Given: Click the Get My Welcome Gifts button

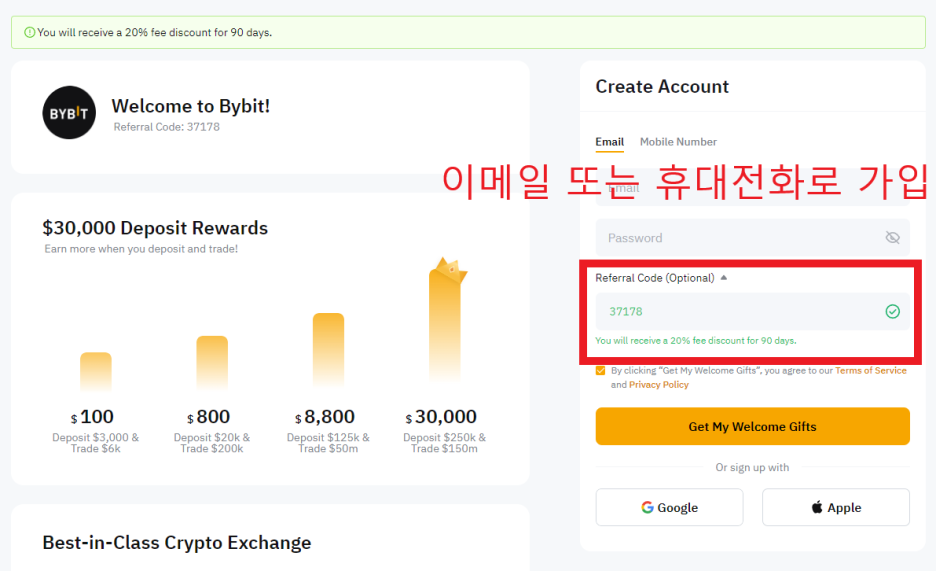Looking at the screenshot, I should (752, 427).
